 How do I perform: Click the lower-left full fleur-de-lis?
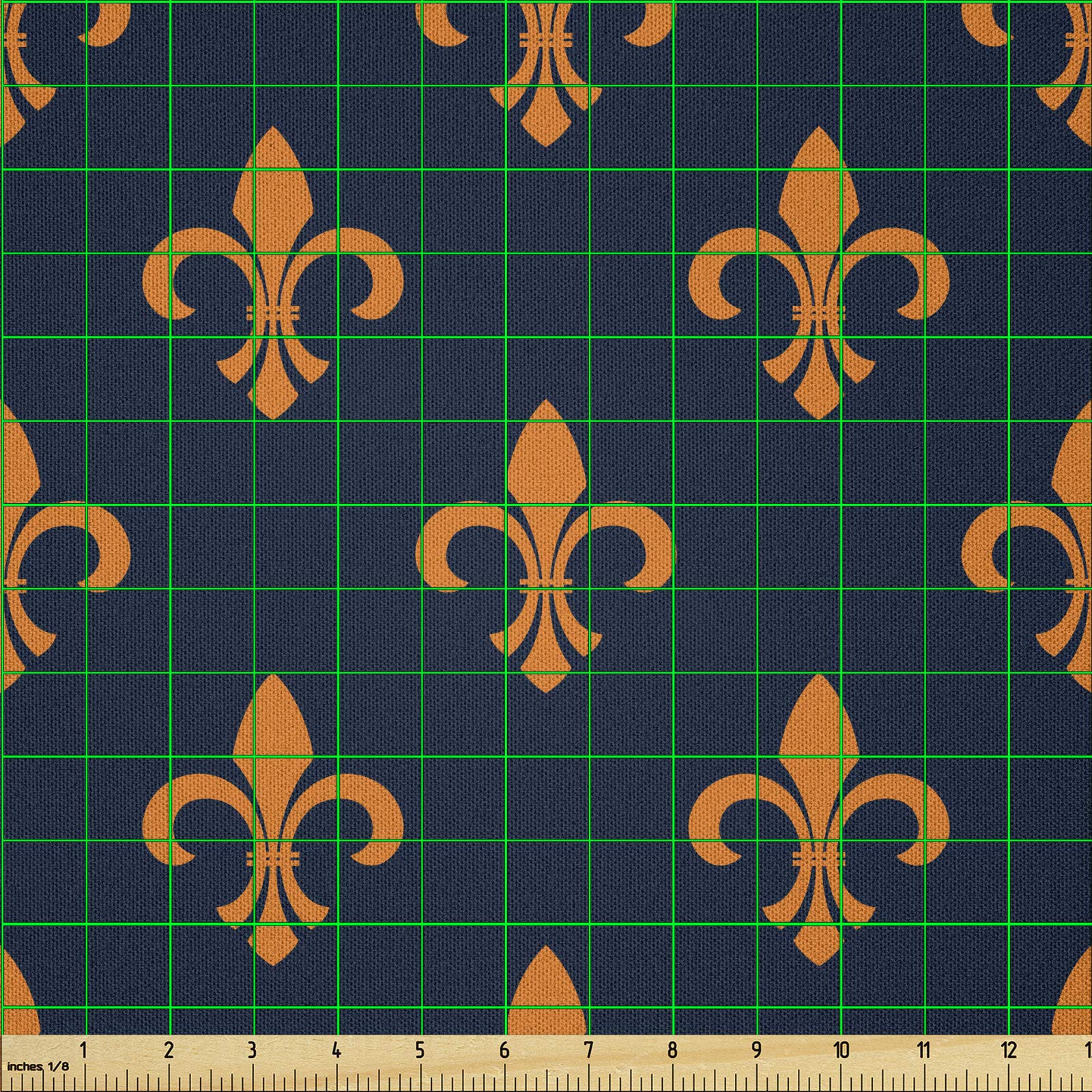(273, 819)
